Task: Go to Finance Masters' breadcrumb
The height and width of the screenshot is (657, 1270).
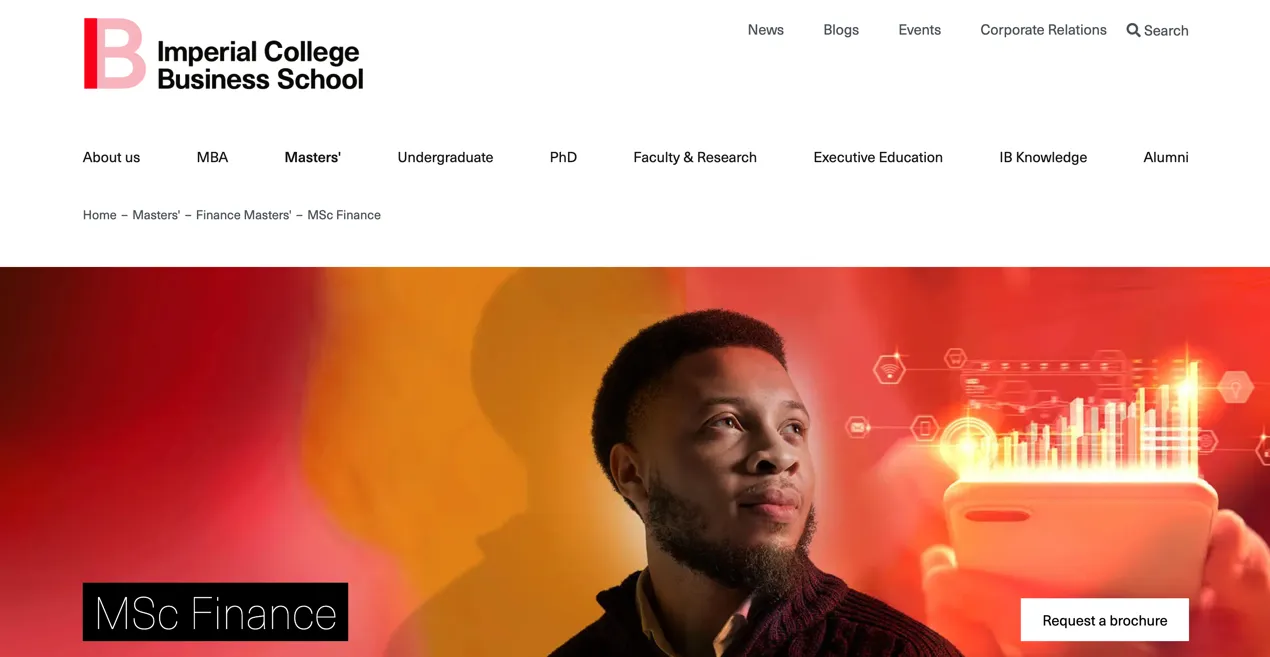Action: coord(243,215)
